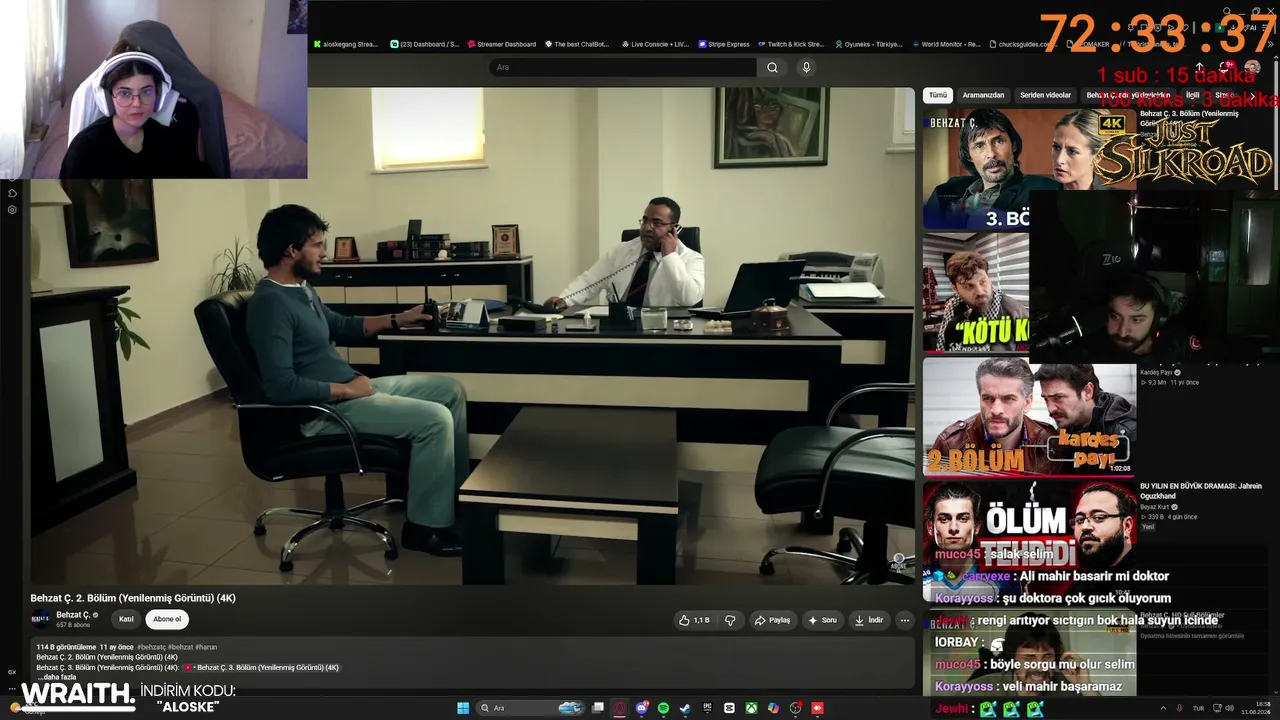
Task: Show hidden system tray icons
Action: (1163, 708)
